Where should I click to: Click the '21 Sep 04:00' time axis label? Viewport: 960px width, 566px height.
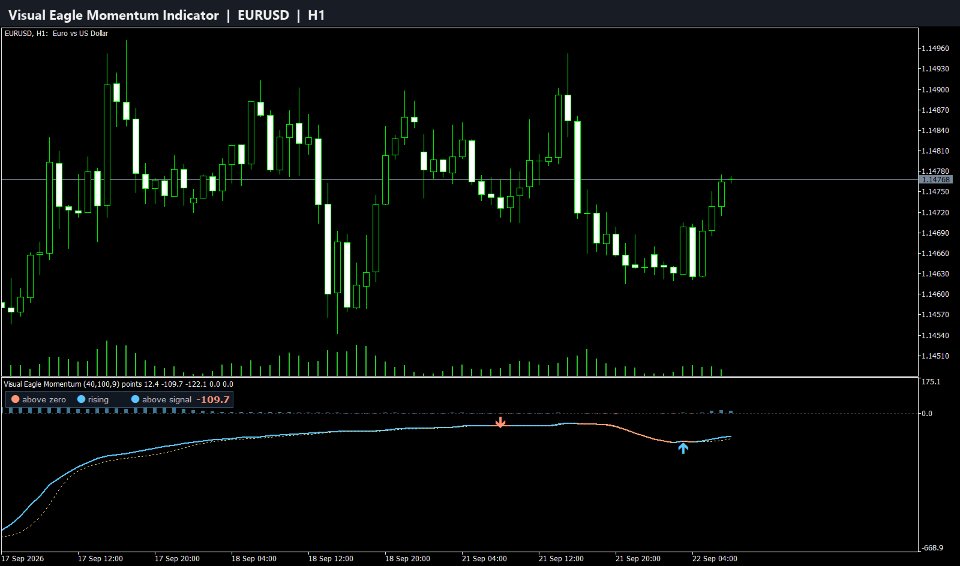tap(484, 559)
